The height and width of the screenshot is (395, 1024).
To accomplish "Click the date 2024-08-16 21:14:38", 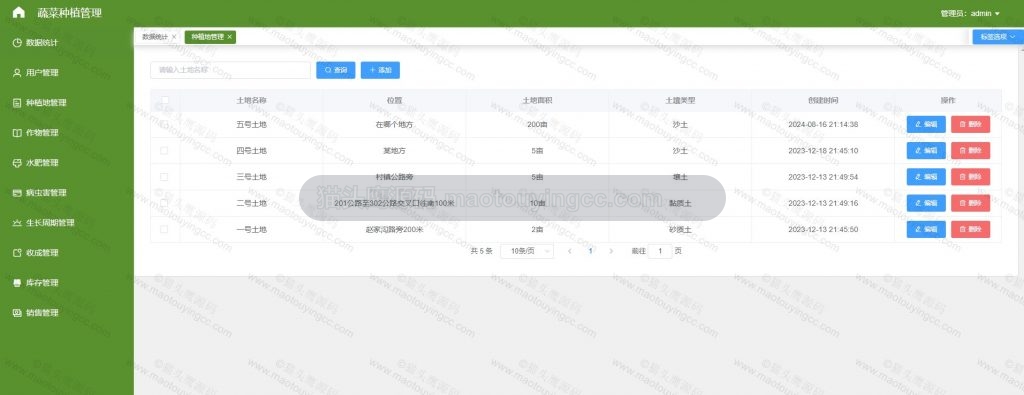I will coord(823,124).
